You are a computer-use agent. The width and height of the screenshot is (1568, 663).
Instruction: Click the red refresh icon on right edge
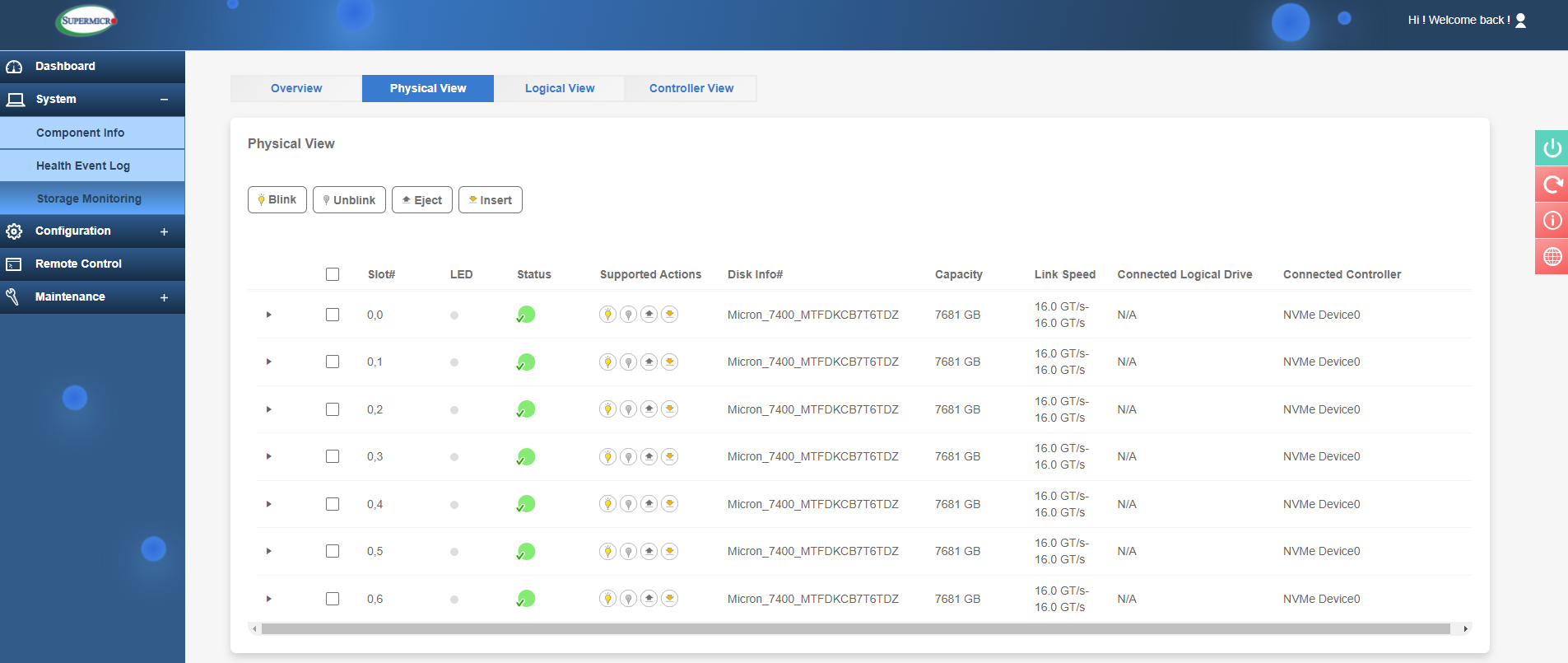[1552, 184]
